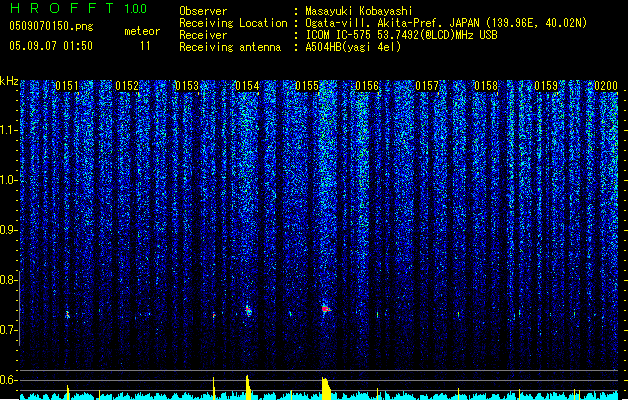This screenshot has height=400, width=629.
Task: Click the 0153 time marker
Action: [x=187, y=86]
